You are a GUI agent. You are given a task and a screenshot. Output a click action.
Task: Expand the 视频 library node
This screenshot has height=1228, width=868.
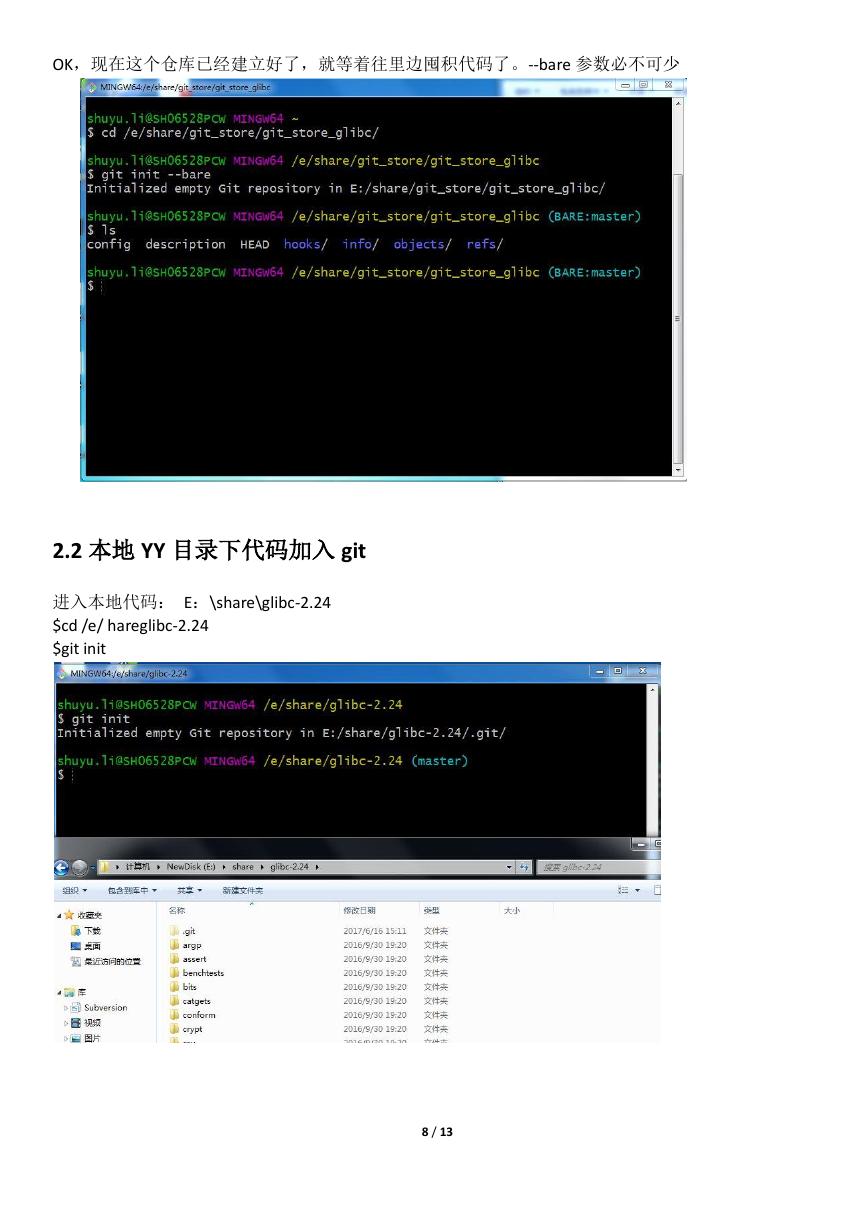click(x=66, y=1023)
